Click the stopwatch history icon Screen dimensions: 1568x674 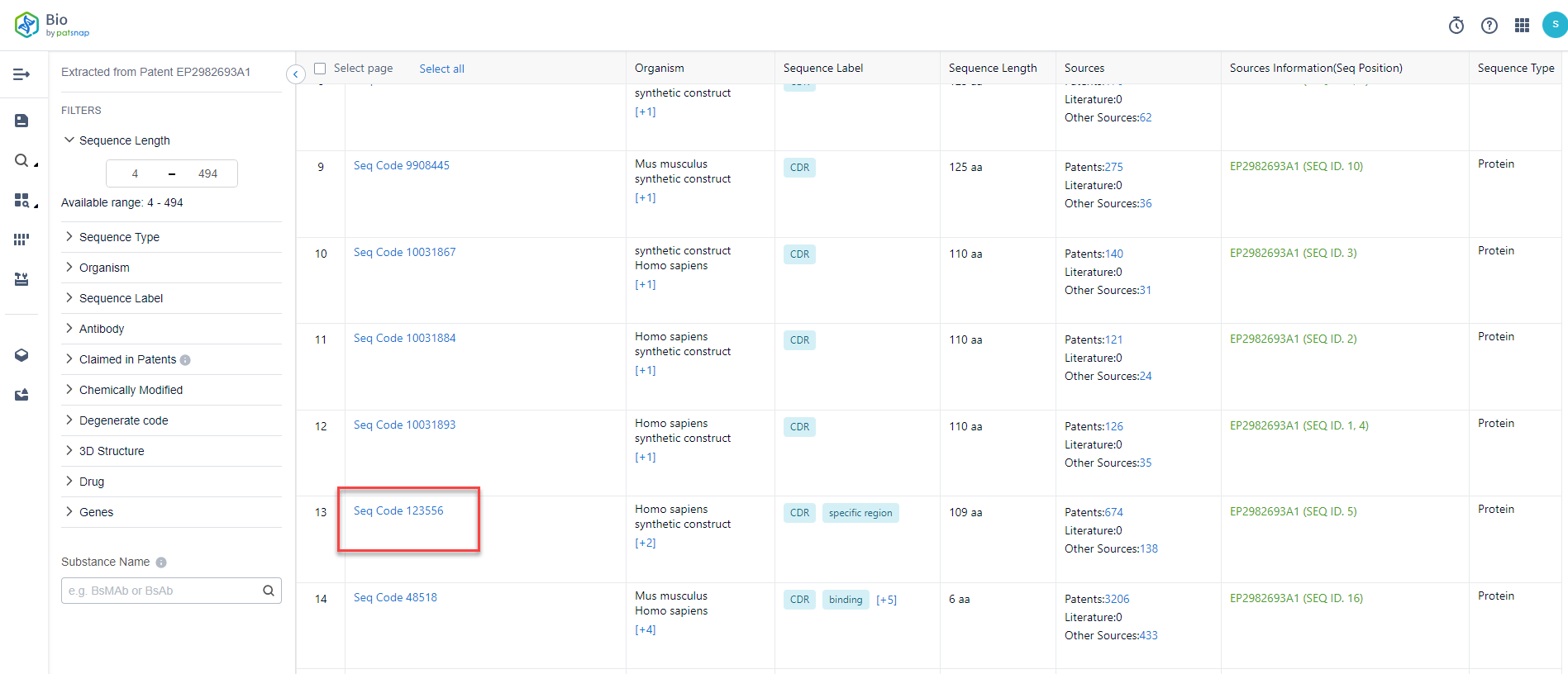coord(1456,26)
